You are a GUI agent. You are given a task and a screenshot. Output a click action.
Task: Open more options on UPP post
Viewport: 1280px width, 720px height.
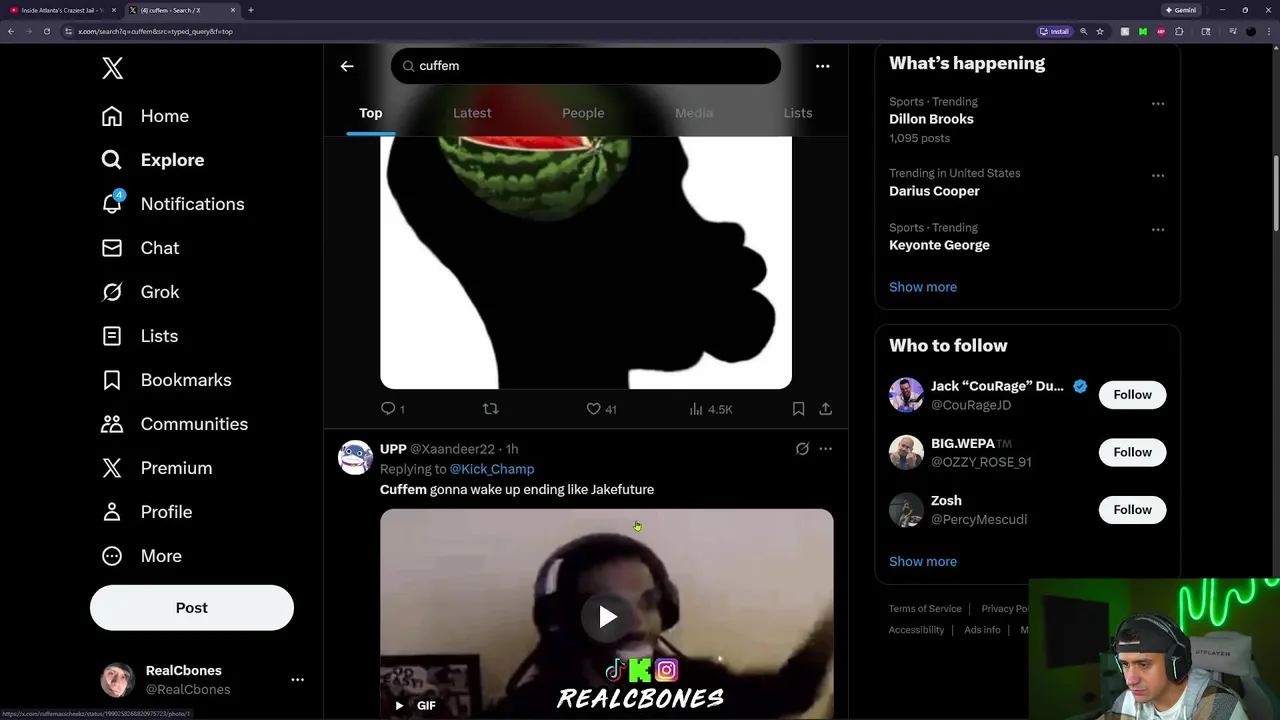(825, 449)
